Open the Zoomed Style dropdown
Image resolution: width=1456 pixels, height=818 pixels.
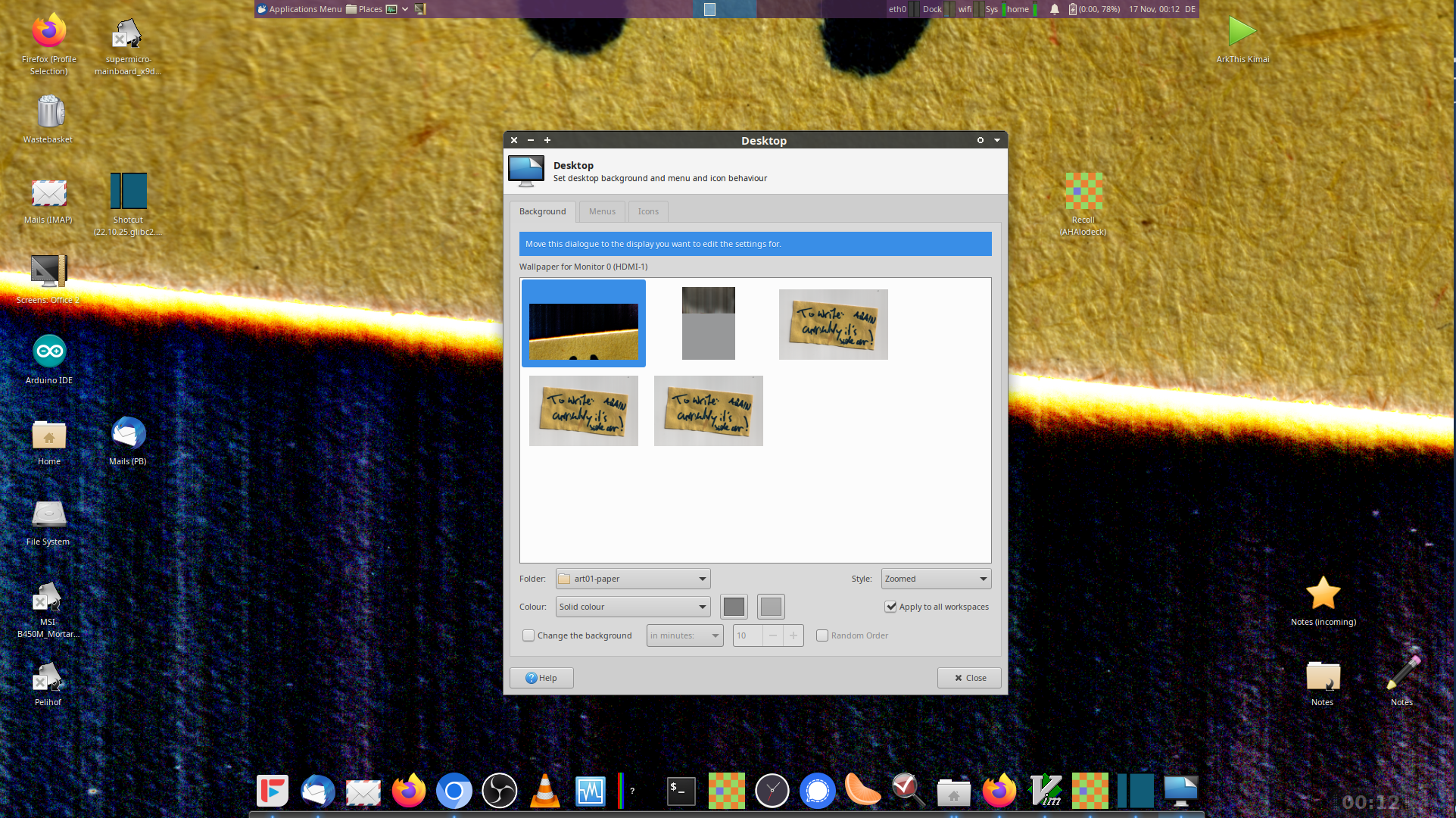tap(936, 579)
